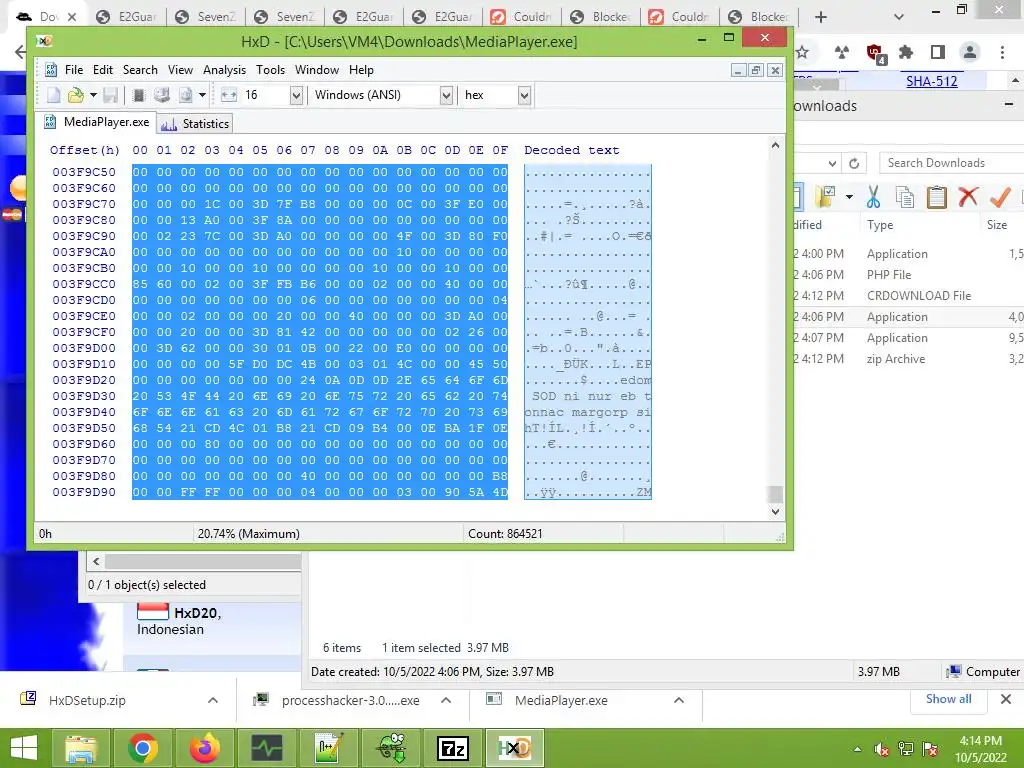Click the Open main memory chip icon
The width and height of the screenshot is (1024, 768).
point(138,95)
